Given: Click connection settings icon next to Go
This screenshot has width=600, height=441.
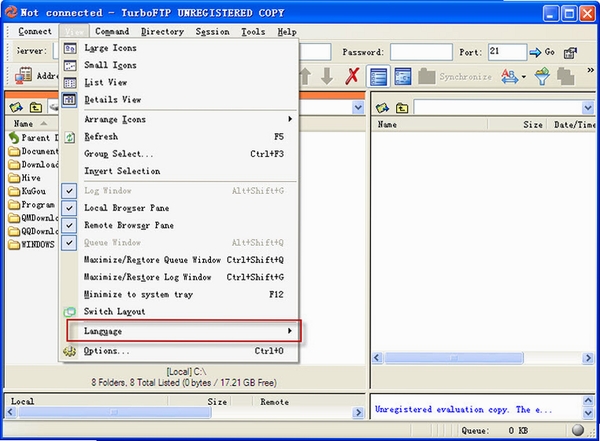Looking at the screenshot, I should tap(571, 52).
